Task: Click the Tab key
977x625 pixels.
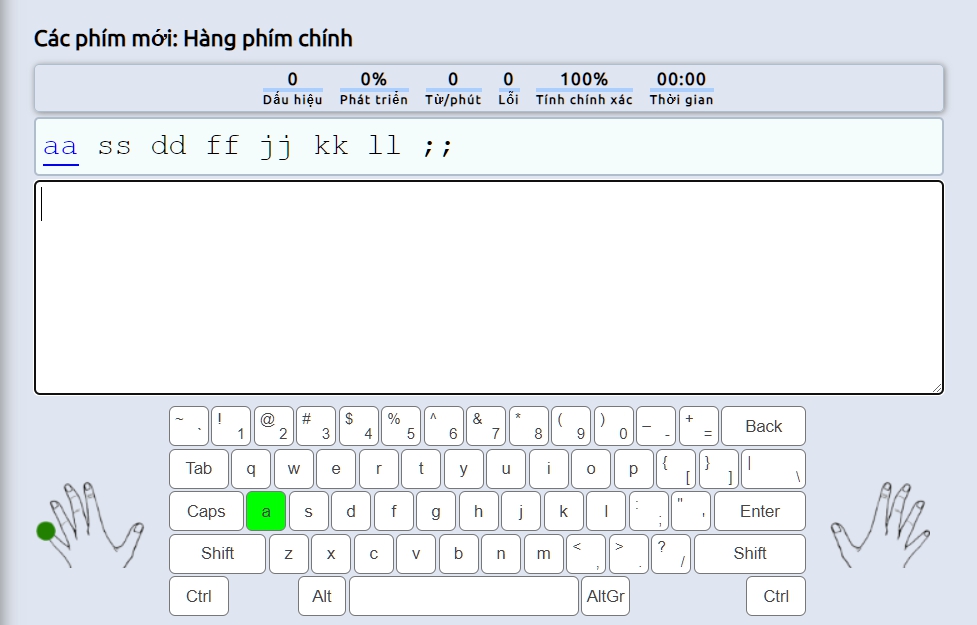Action: (199, 469)
